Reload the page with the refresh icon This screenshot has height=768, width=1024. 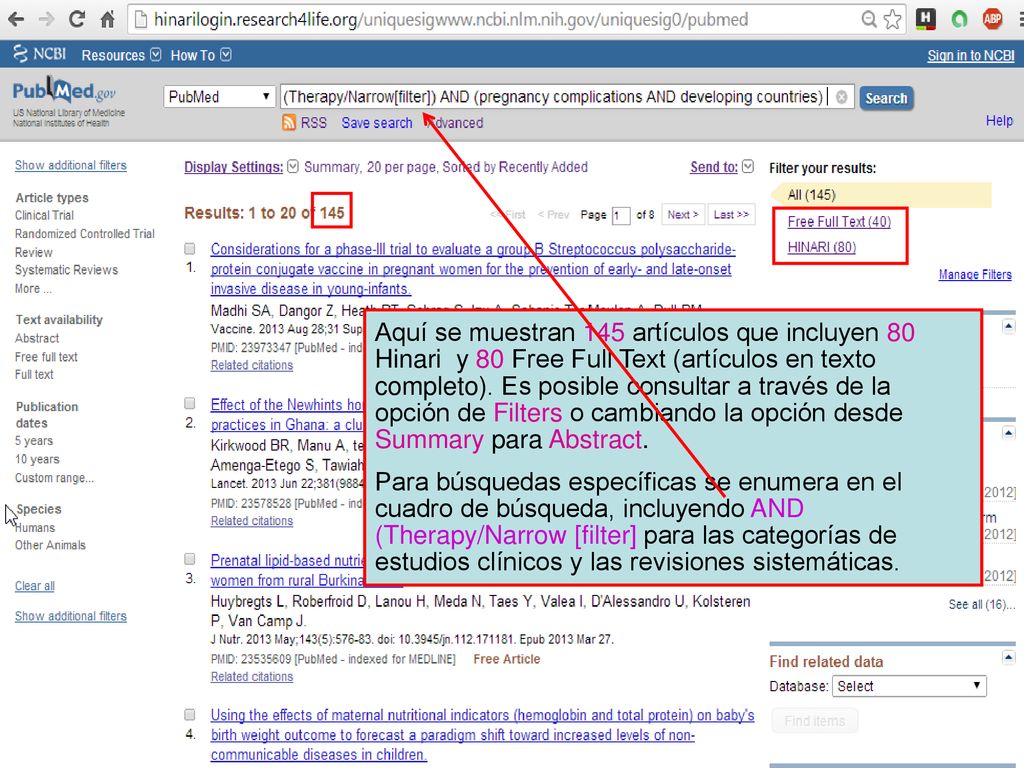77,19
